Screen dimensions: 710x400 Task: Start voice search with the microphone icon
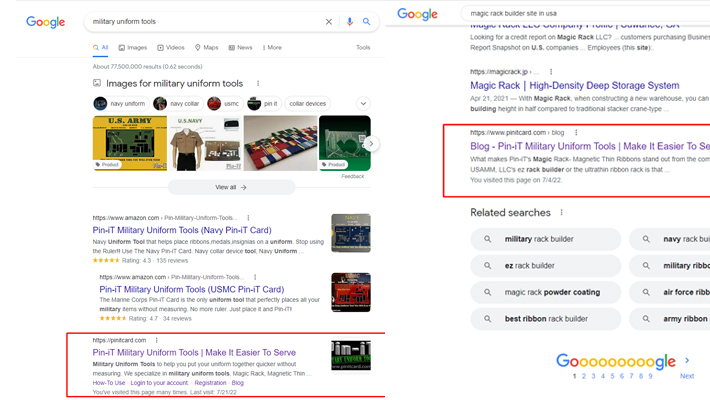tap(349, 21)
